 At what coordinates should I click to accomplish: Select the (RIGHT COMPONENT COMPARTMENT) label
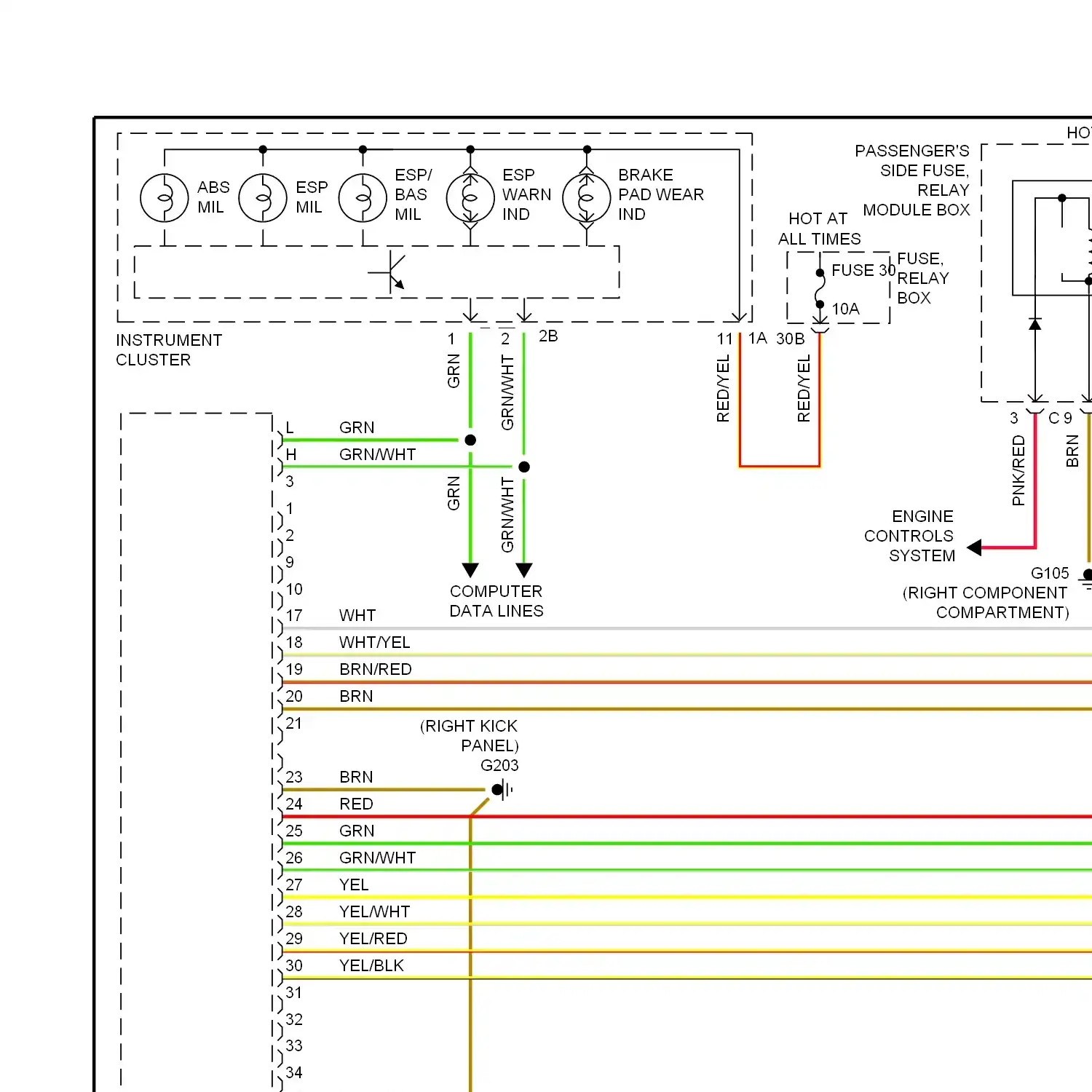(986, 603)
